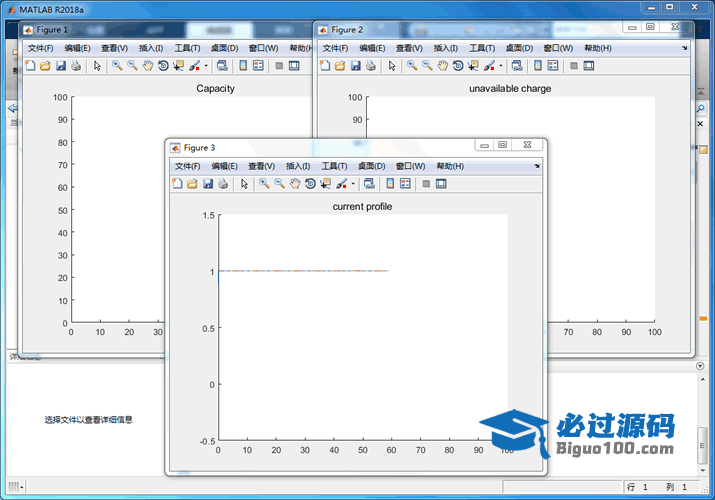Toggle Edit Plot arrow in Figure 3

244,184
